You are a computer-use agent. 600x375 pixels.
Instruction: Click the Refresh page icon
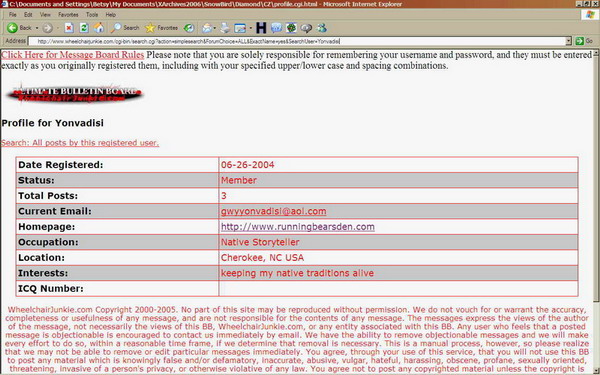point(84,28)
